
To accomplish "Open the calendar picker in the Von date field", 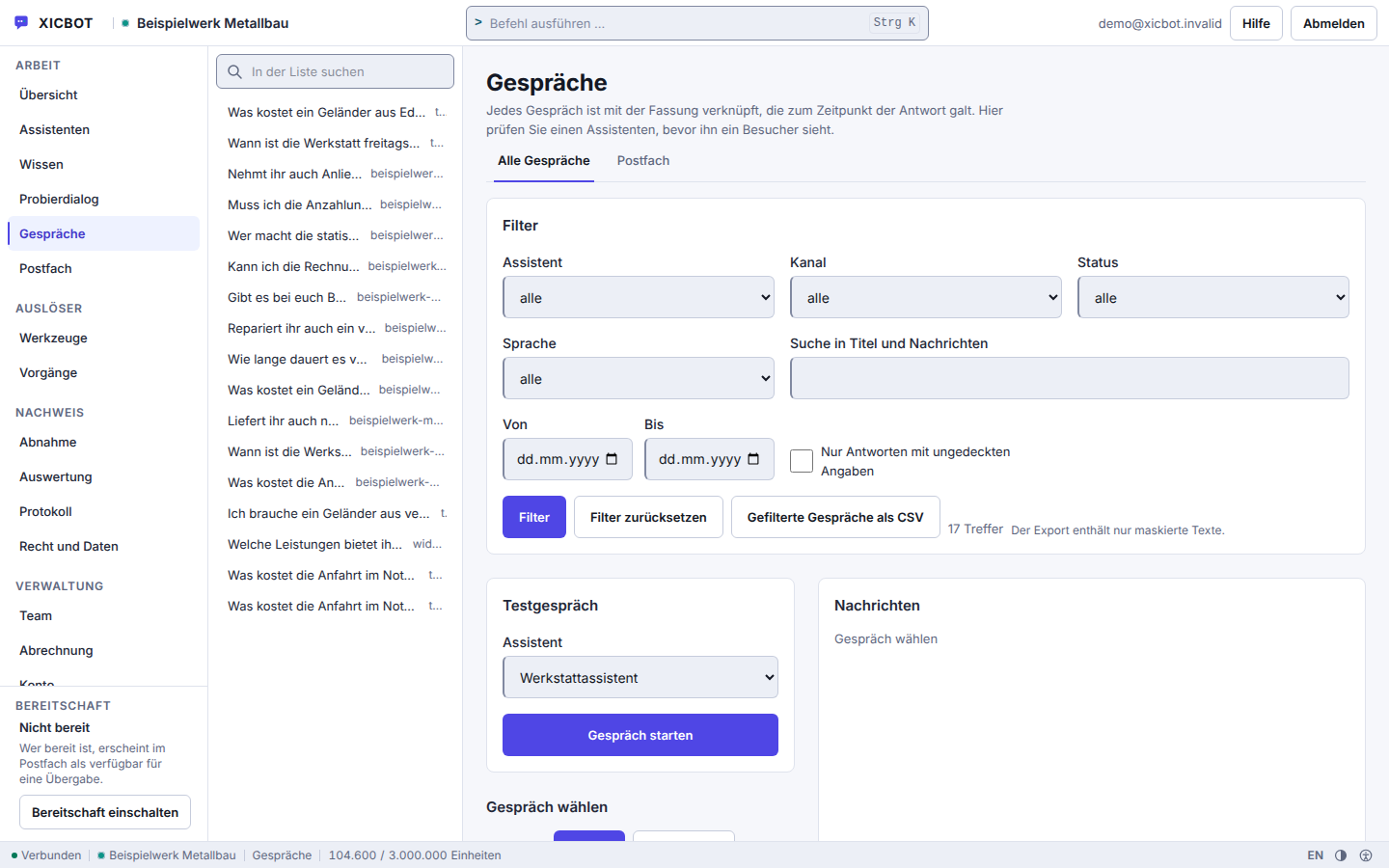I will 612,459.
